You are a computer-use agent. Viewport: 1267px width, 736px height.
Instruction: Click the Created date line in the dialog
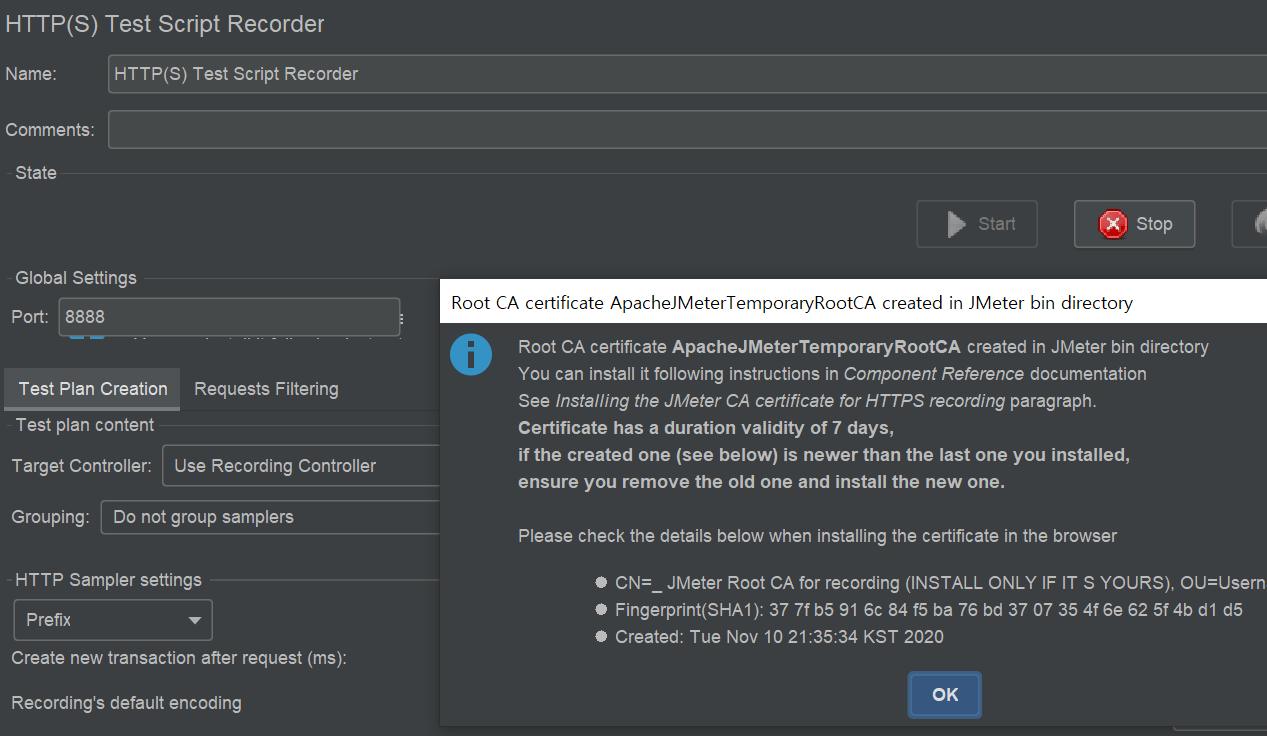779,636
